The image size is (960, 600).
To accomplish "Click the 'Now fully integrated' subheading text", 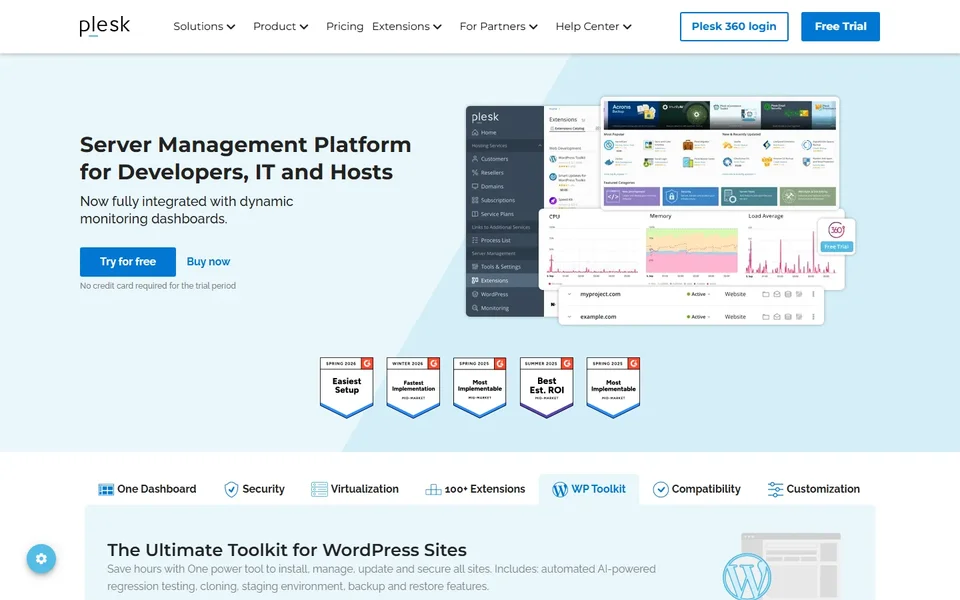I will point(186,210).
